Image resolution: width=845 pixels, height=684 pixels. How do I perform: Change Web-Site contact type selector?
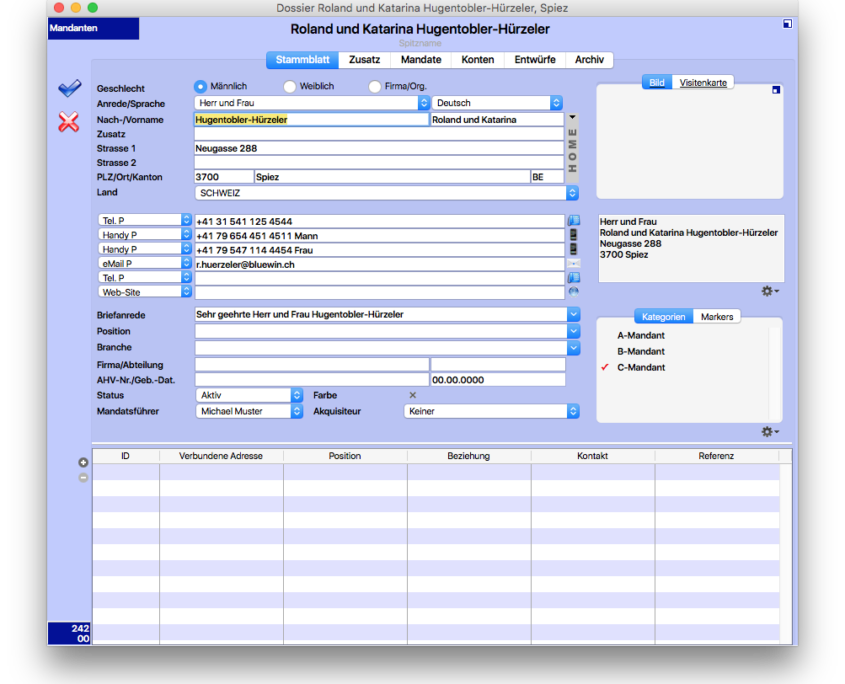click(x=144, y=292)
